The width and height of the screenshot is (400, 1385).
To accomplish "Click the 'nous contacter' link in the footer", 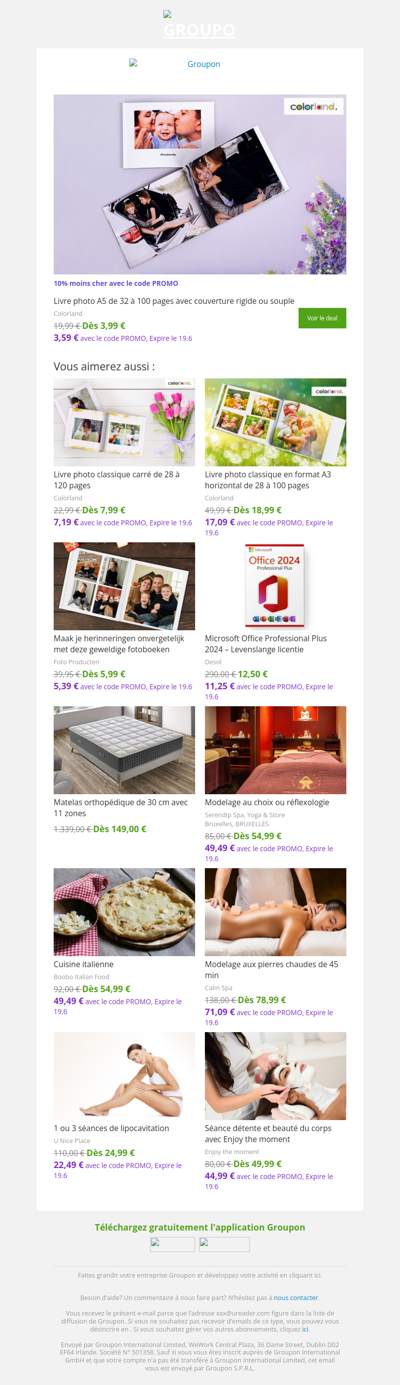I will (x=296, y=1297).
